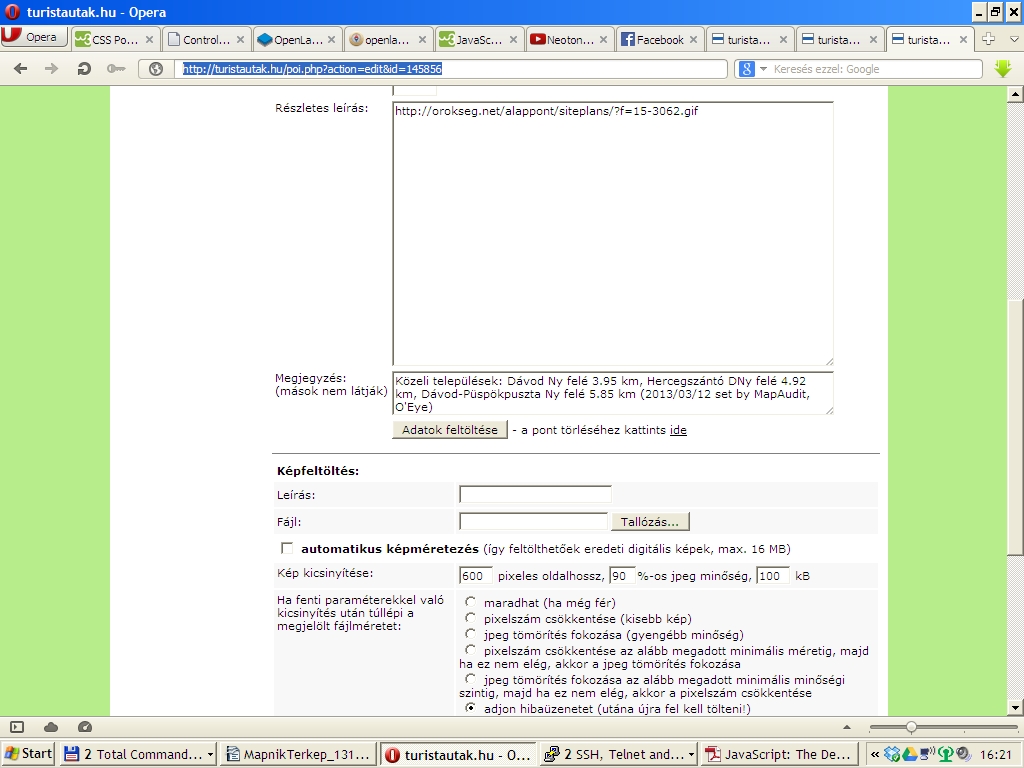Click the browser back arrow button
This screenshot has height=768, width=1024.
coord(20,69)
